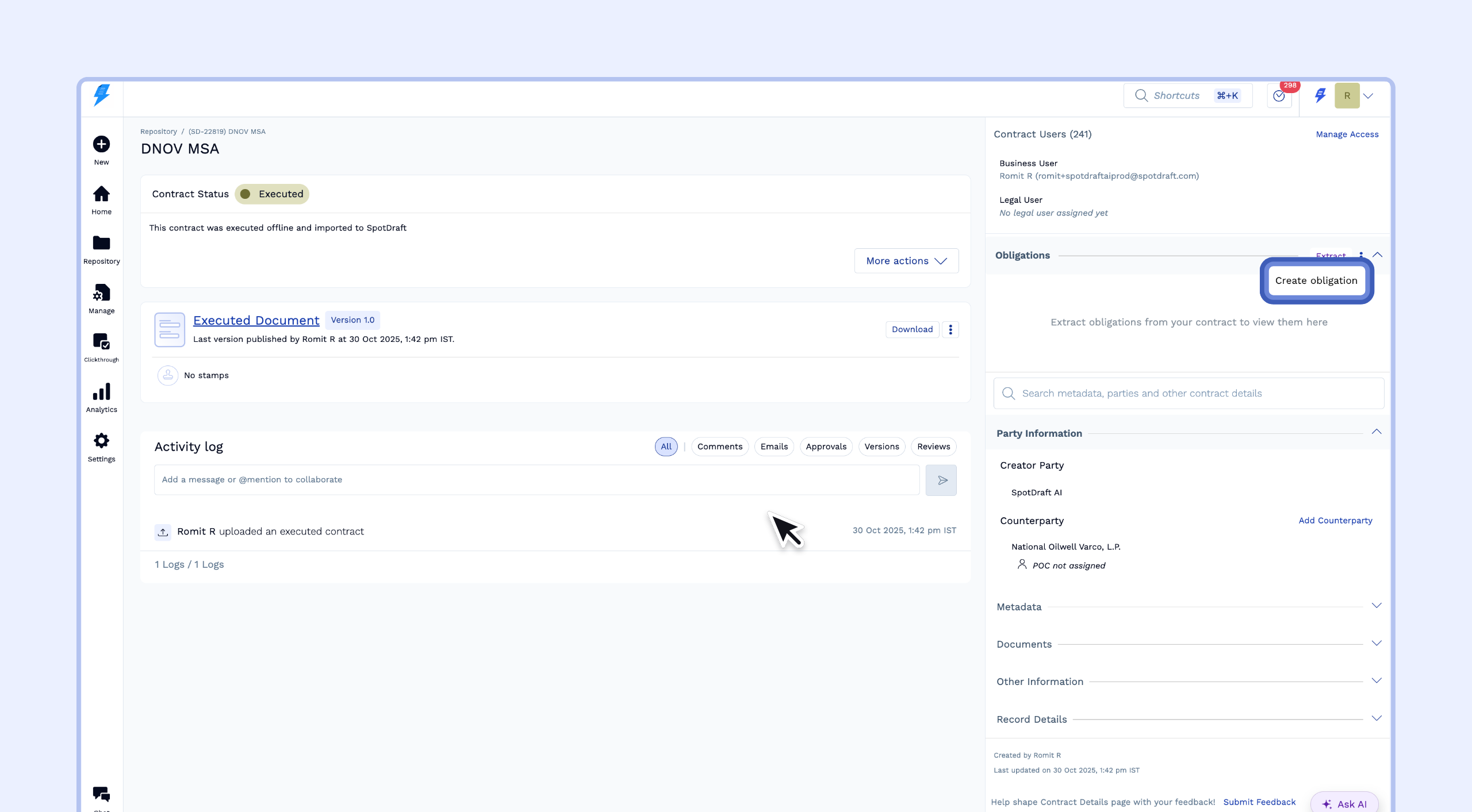This screenshot has height=812, width=1472.
Task: Click the New contract plus icon
Action: 101,144
